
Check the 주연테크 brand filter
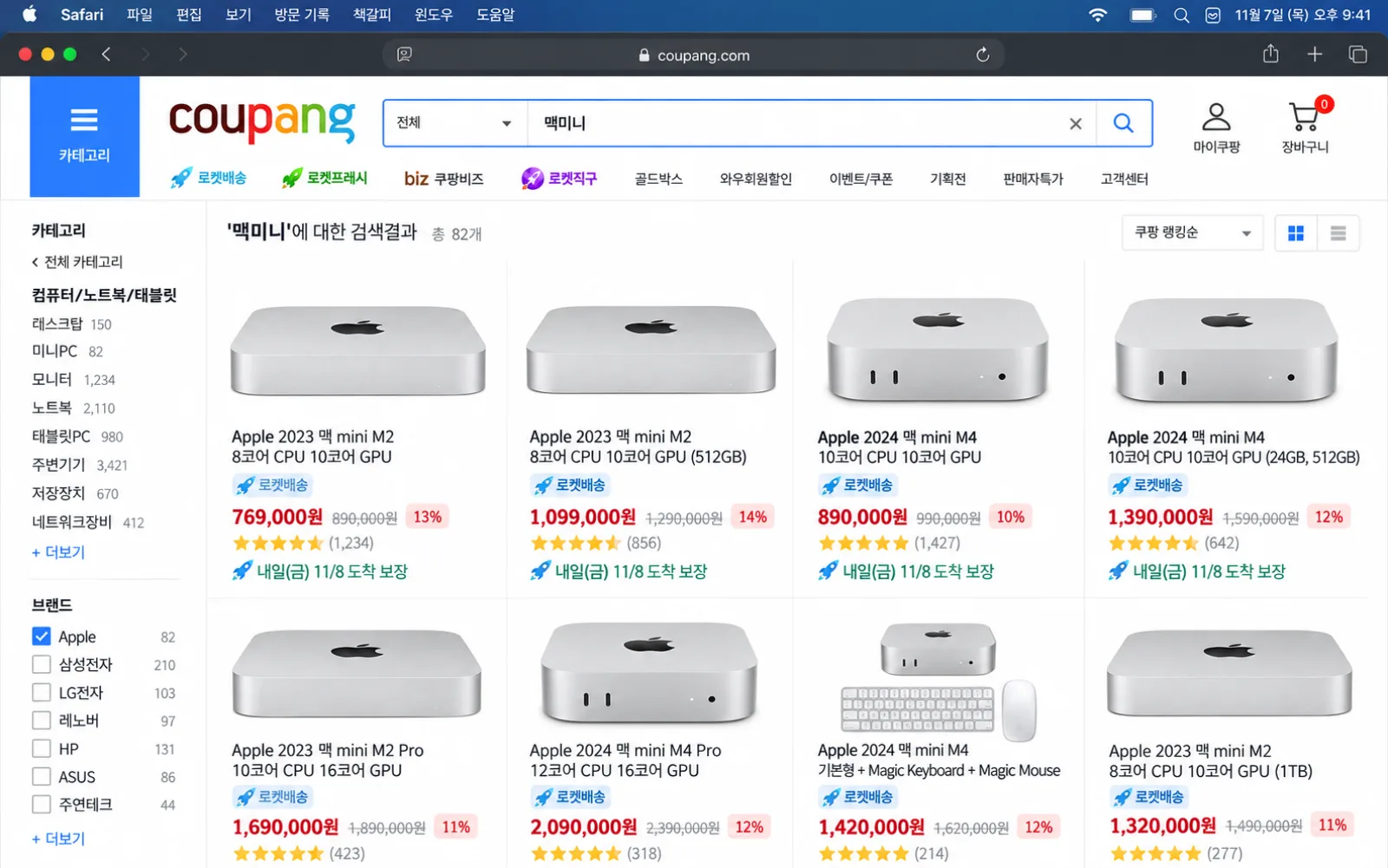pos(42,805)
